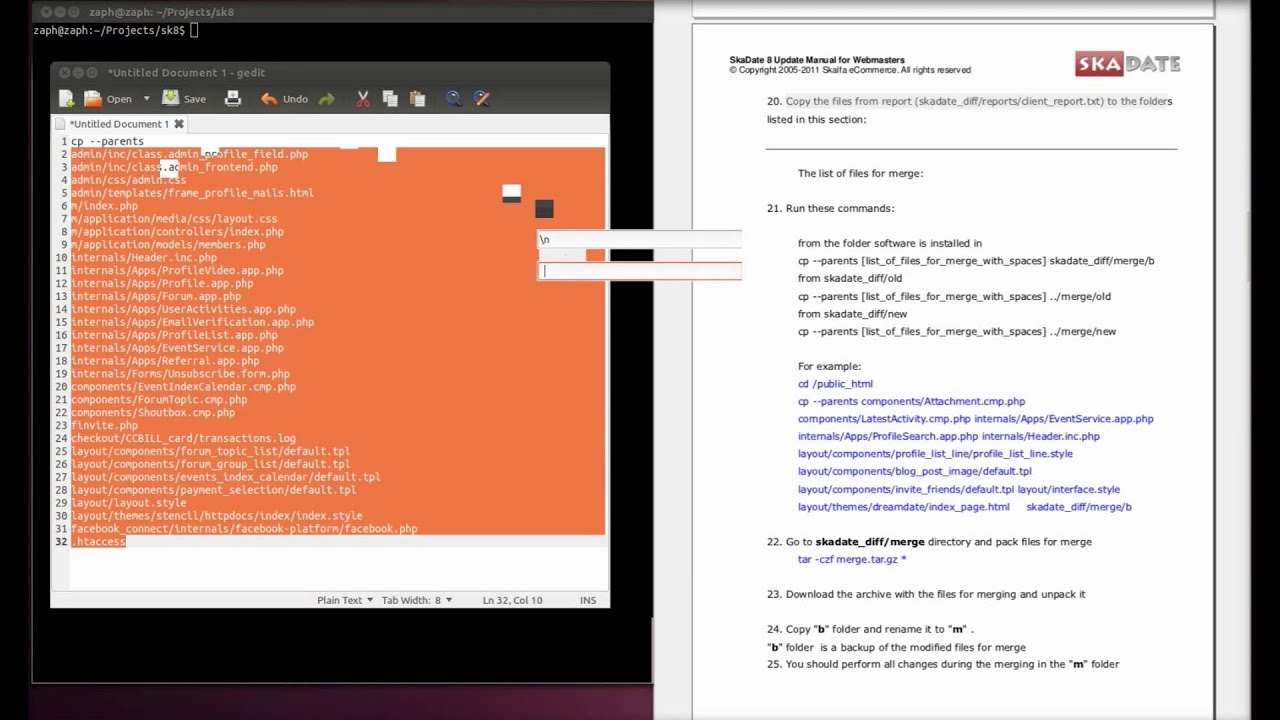Cut selection using the scissors icon

(363, 98)
